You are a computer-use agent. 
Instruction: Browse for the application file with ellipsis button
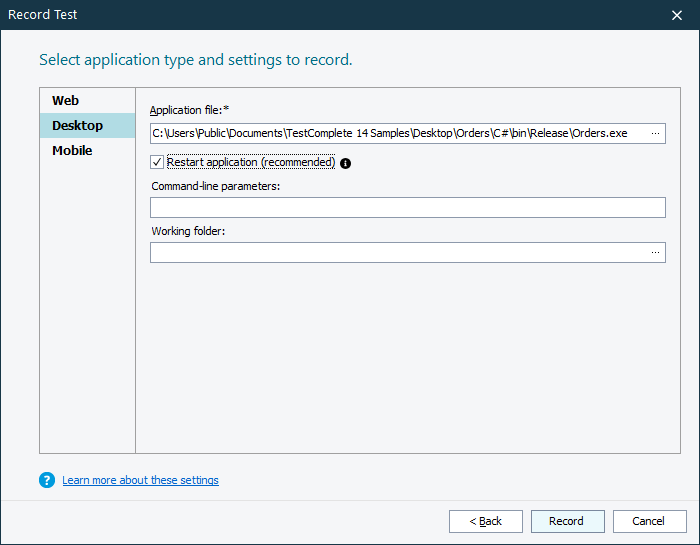click(x=655, y=133)
